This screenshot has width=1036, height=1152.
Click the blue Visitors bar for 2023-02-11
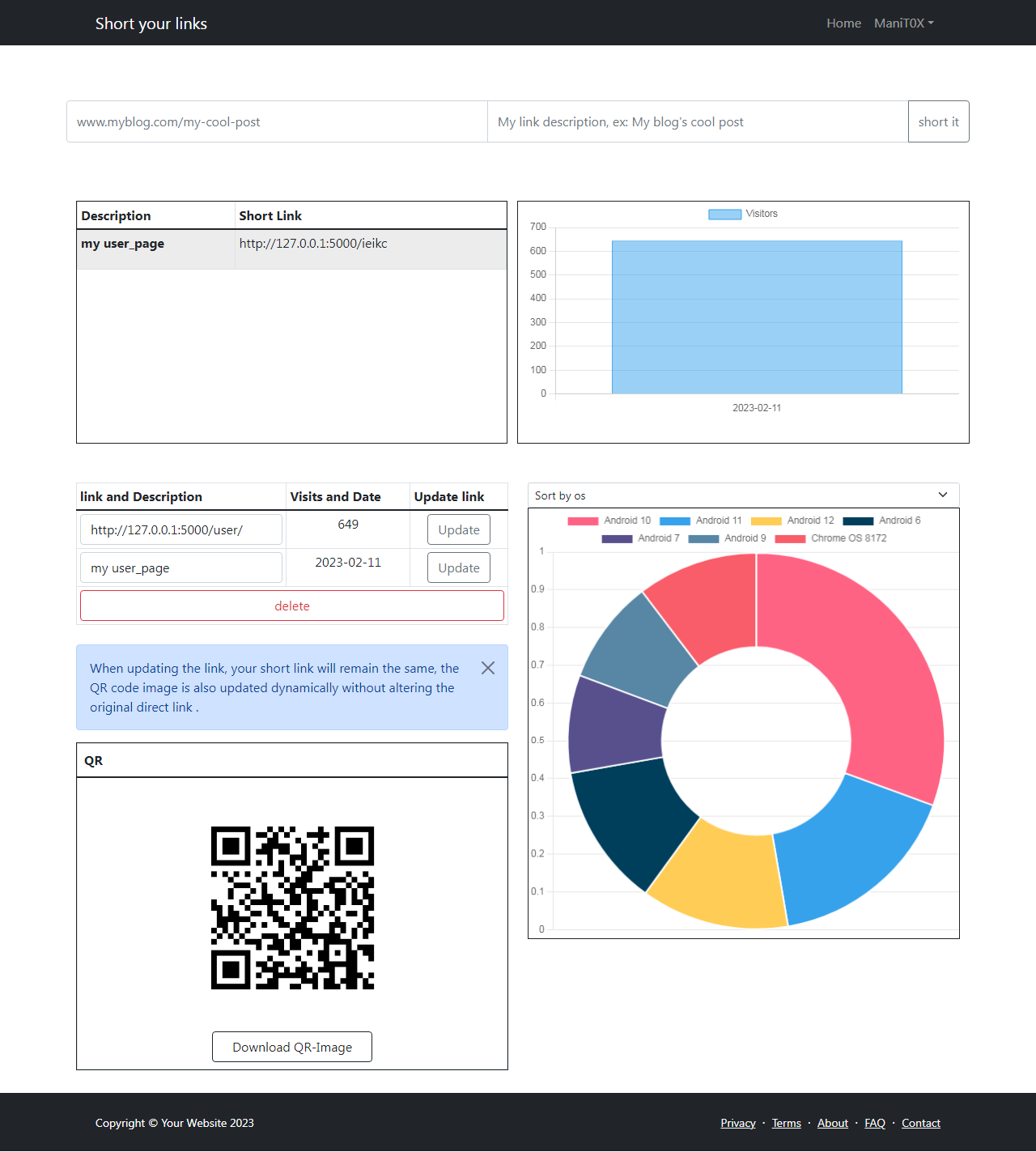[x=757, y=317]
